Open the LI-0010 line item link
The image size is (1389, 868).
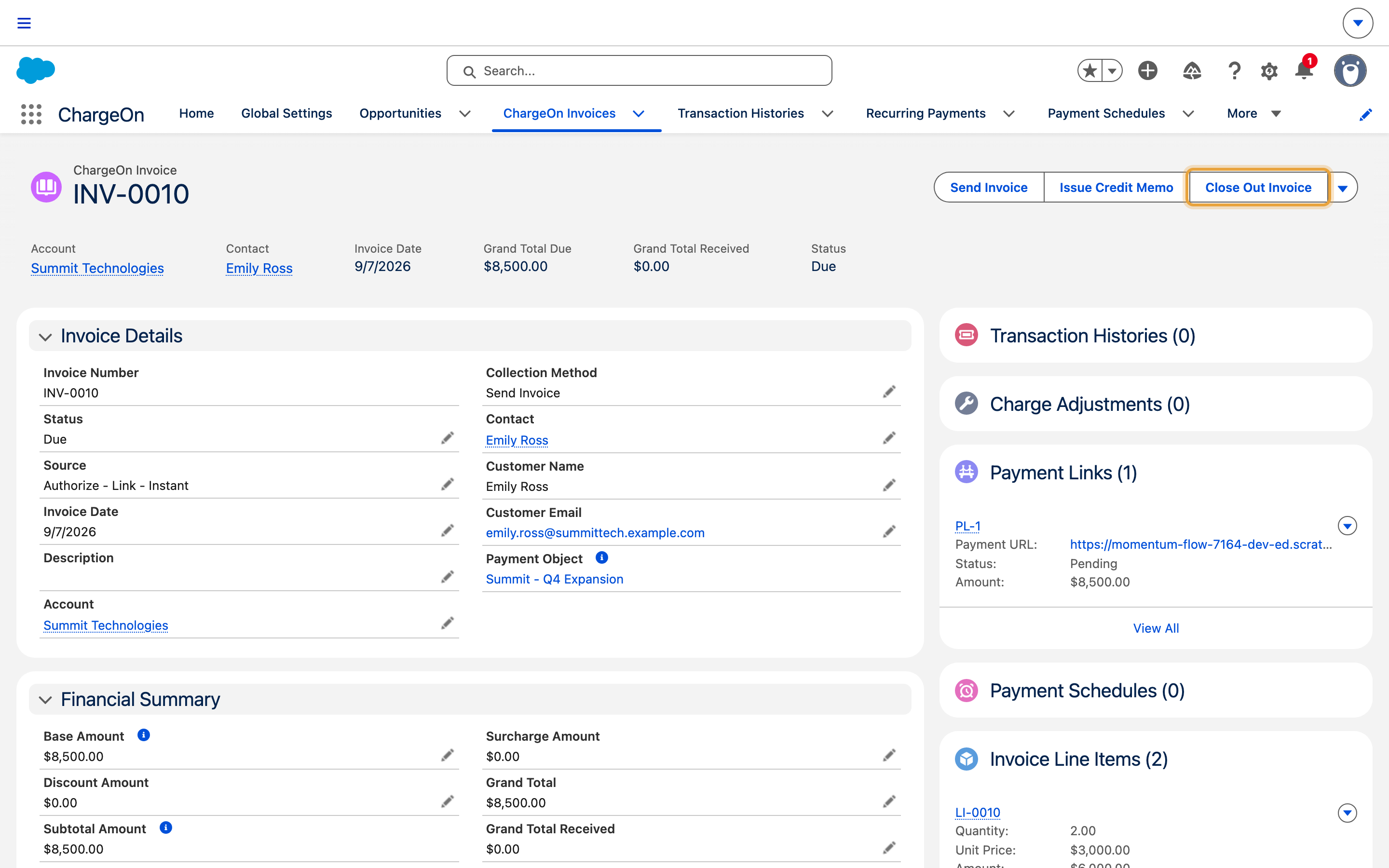click(x=978, y=813)
